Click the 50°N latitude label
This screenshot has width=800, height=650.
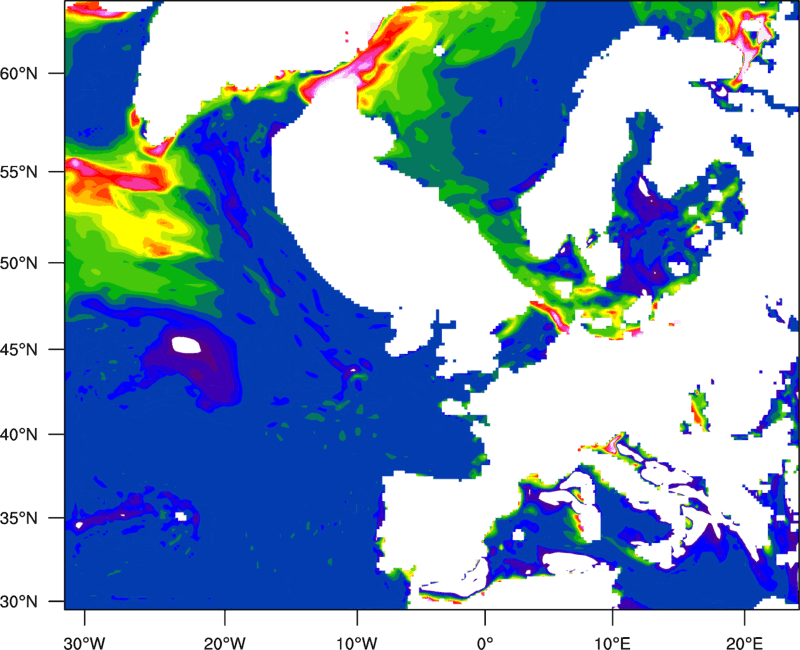click(x=19, y=263)
